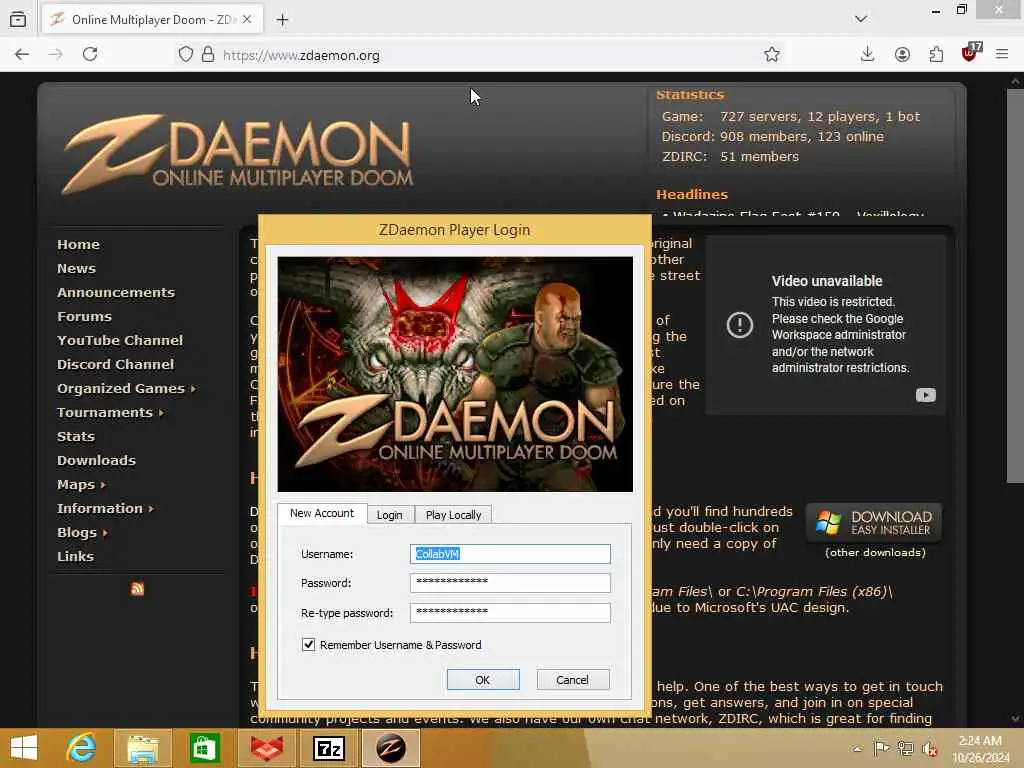Show hidden tray icons arrow
The height and width of the screenshot is (768, 1024).
857,749
